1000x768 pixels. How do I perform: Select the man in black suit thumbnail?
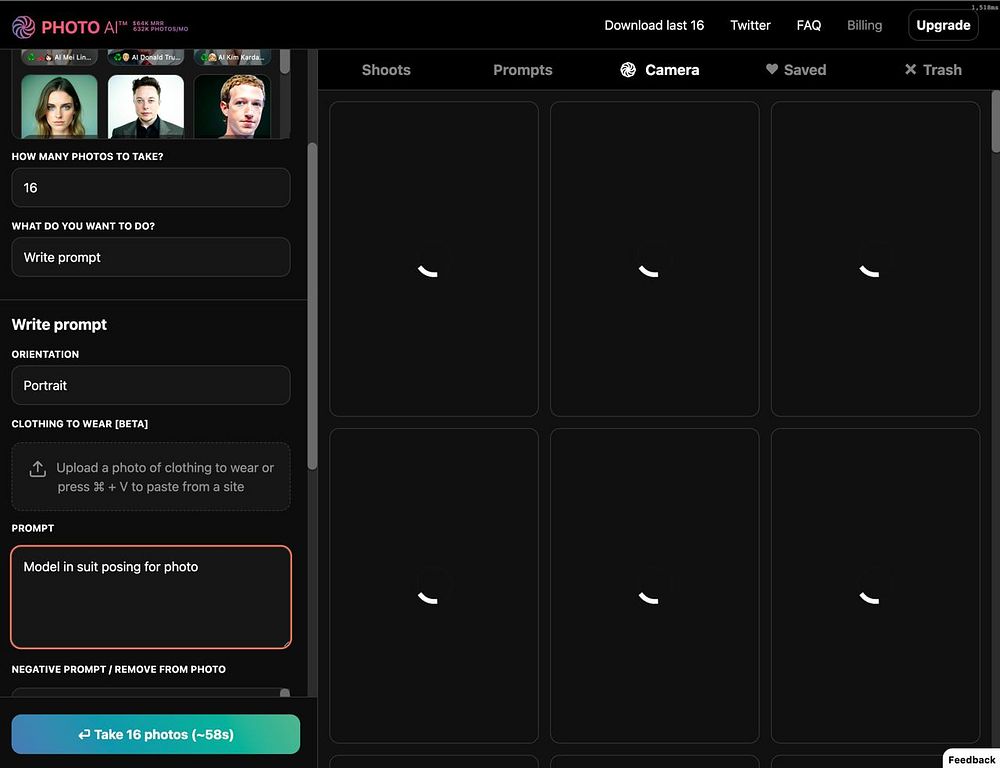click(x=146, y=107)
